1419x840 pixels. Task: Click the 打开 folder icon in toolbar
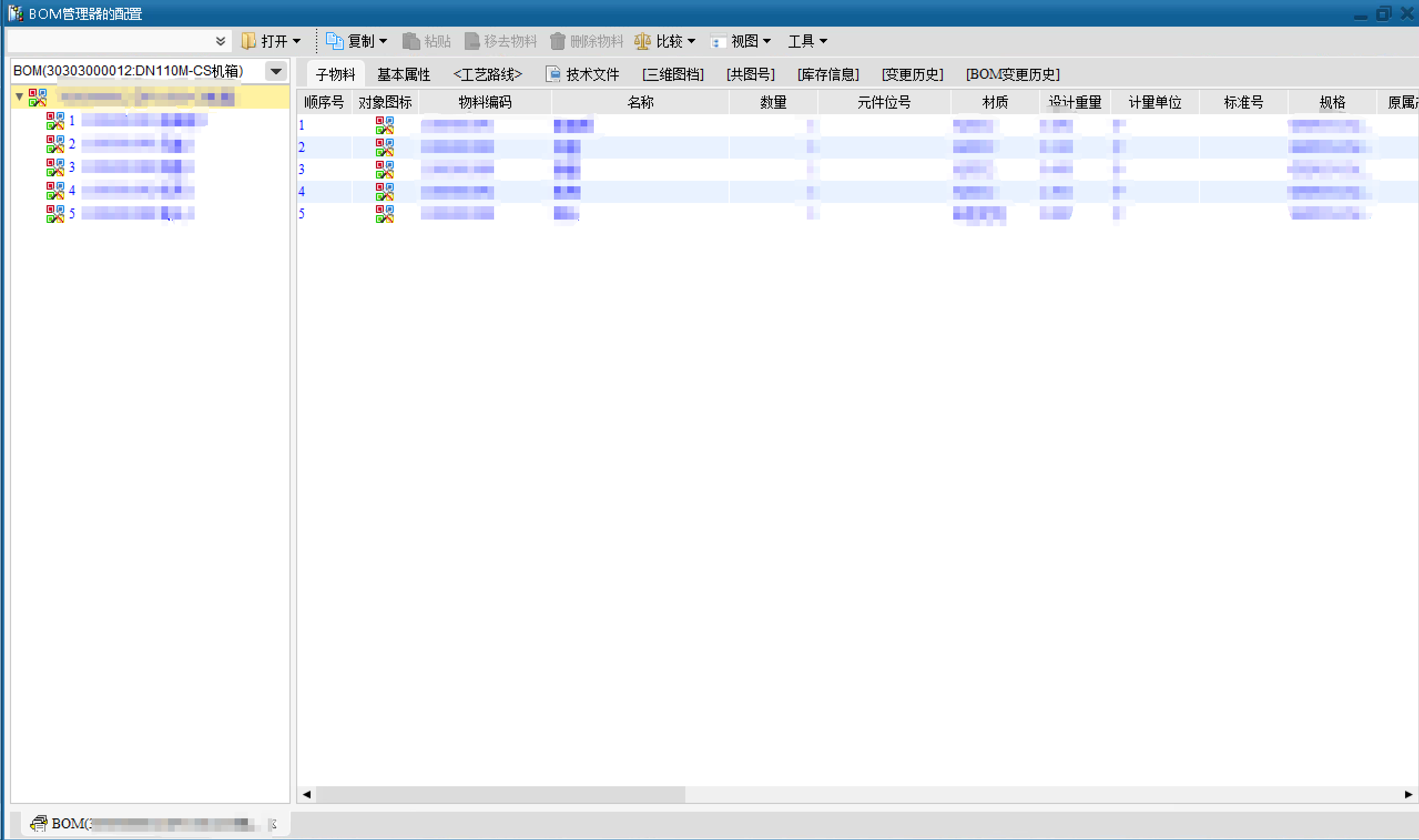coord(248,41)
